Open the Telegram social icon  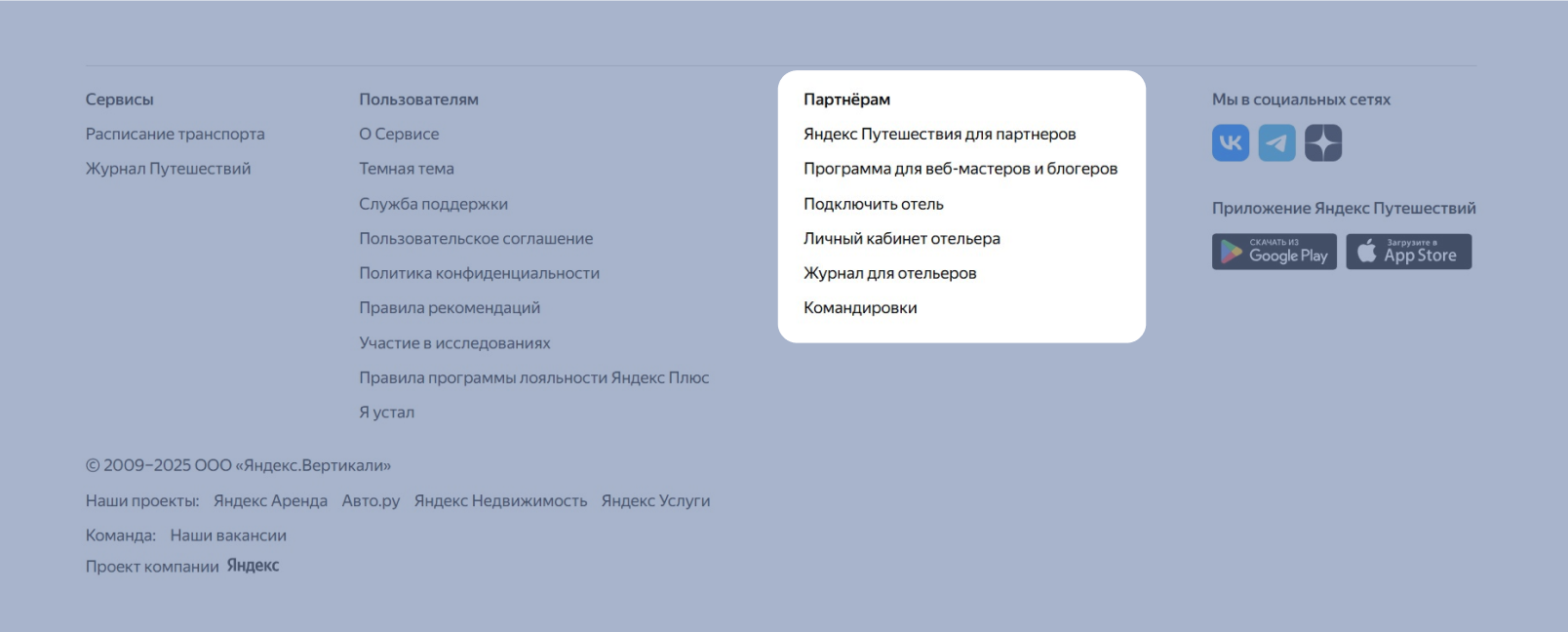(1276, 142)
